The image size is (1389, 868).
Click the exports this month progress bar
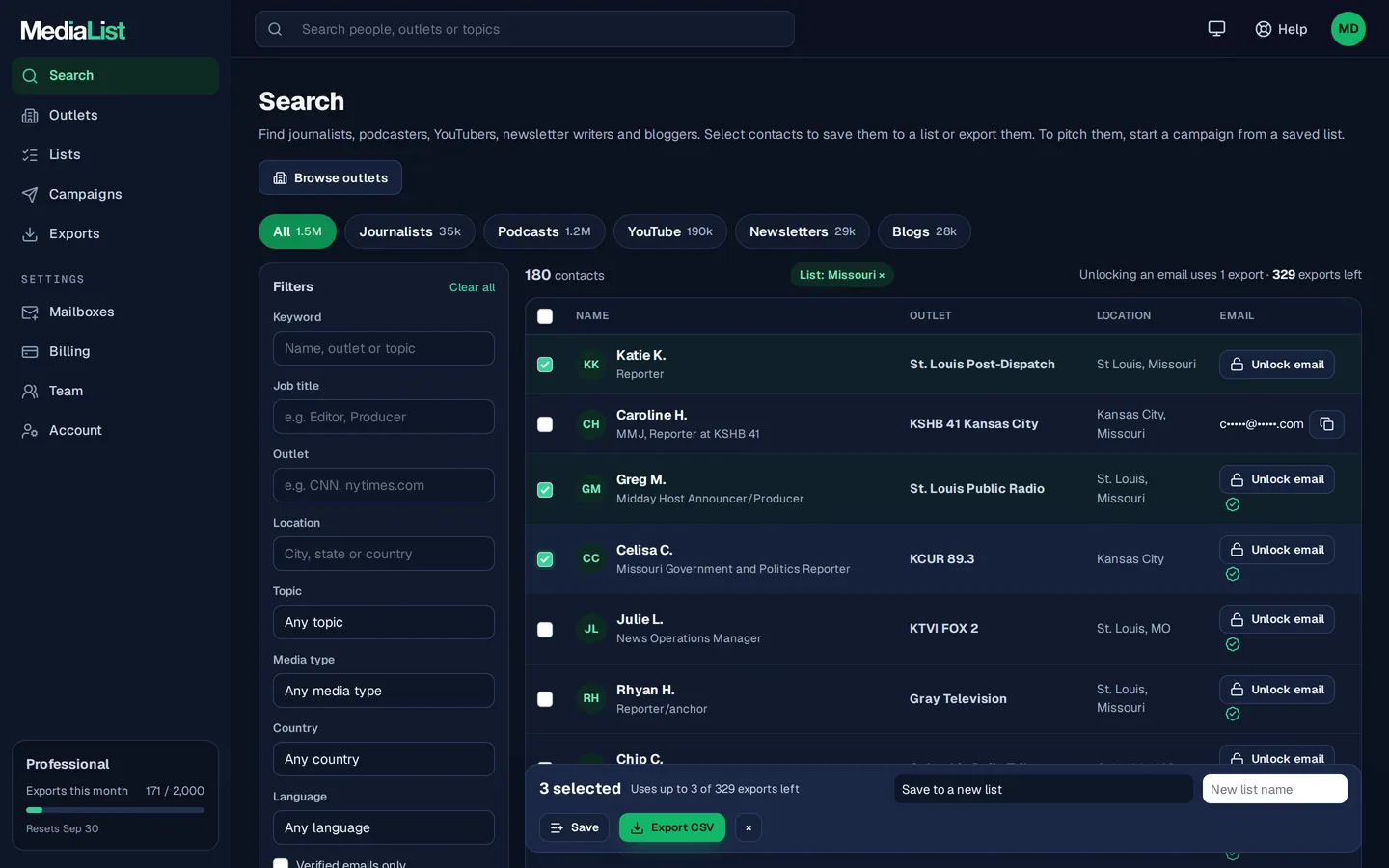click(x=115, y=810)
